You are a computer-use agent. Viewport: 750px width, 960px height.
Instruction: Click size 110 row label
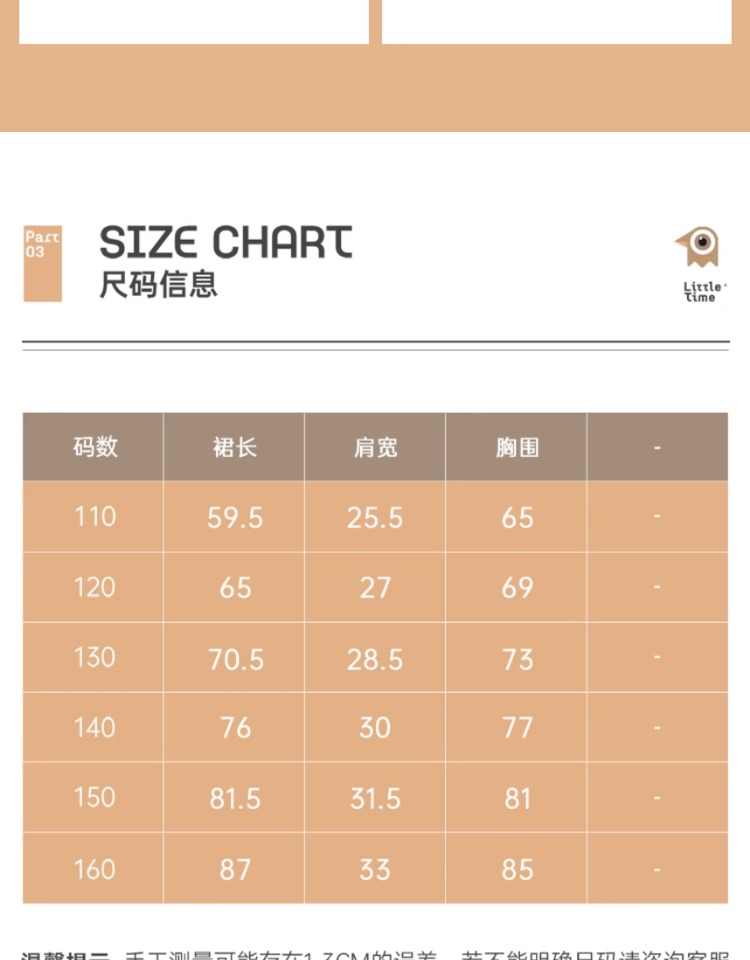94,517
